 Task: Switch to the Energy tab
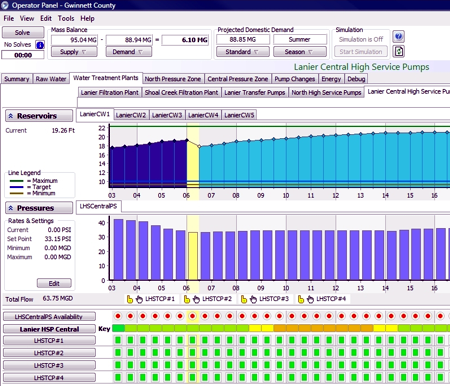click(331, 79)
